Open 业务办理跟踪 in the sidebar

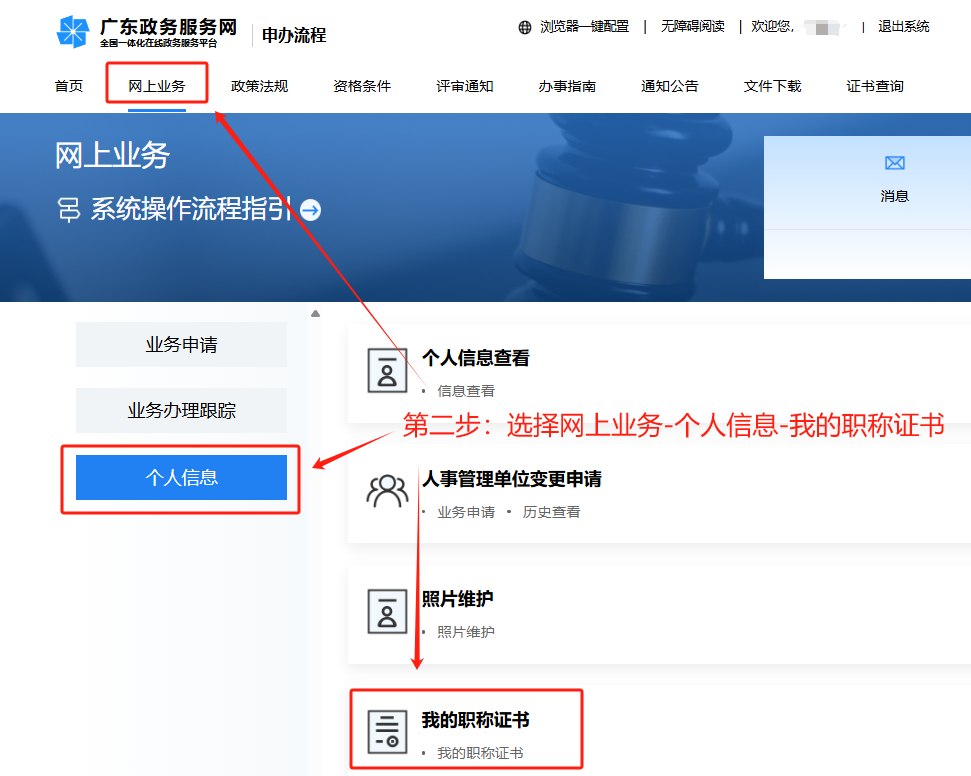pos(181,411)
